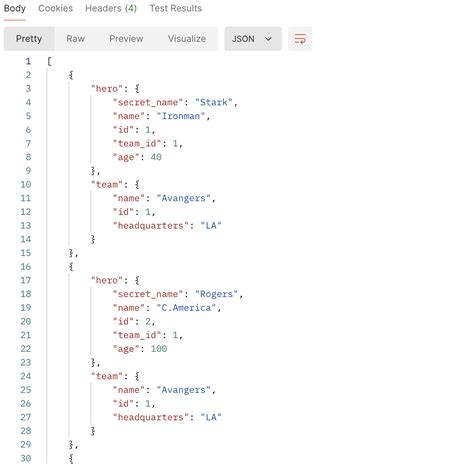Click line number 30
The height and width of the screenshot is (464, 474).
coord(26,458)
